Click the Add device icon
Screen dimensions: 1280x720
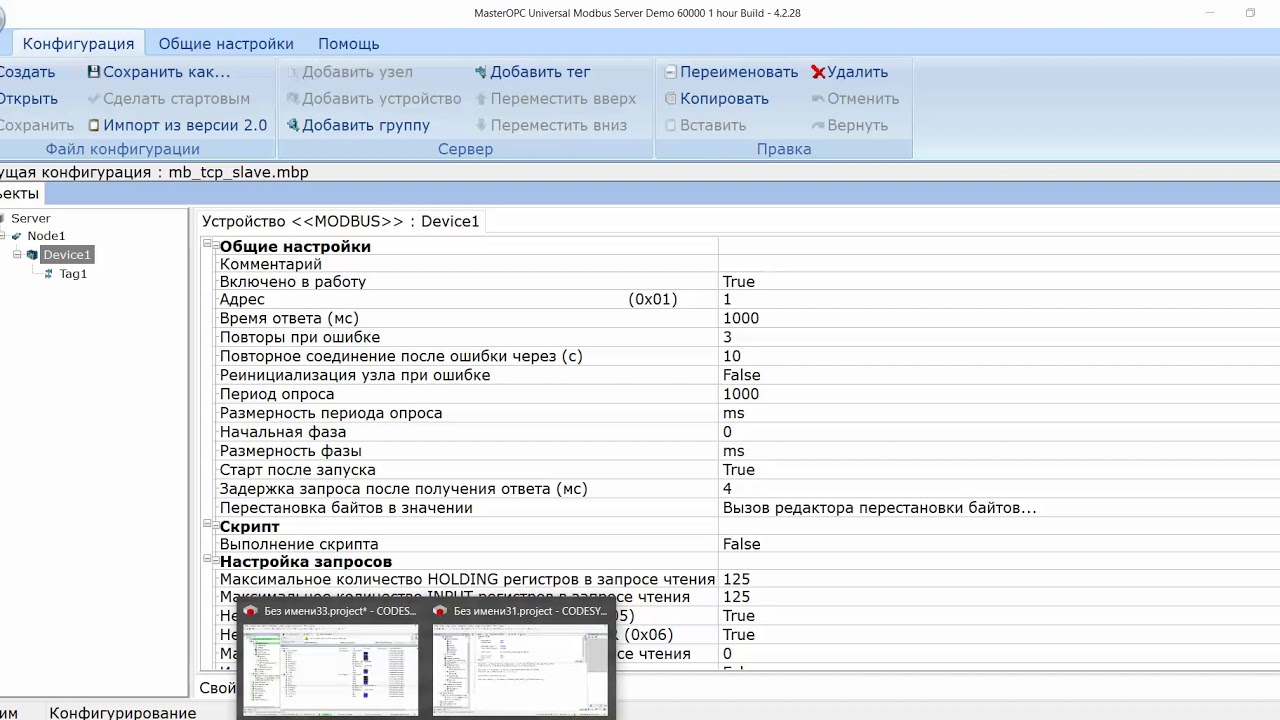click(x=293, y=98)
